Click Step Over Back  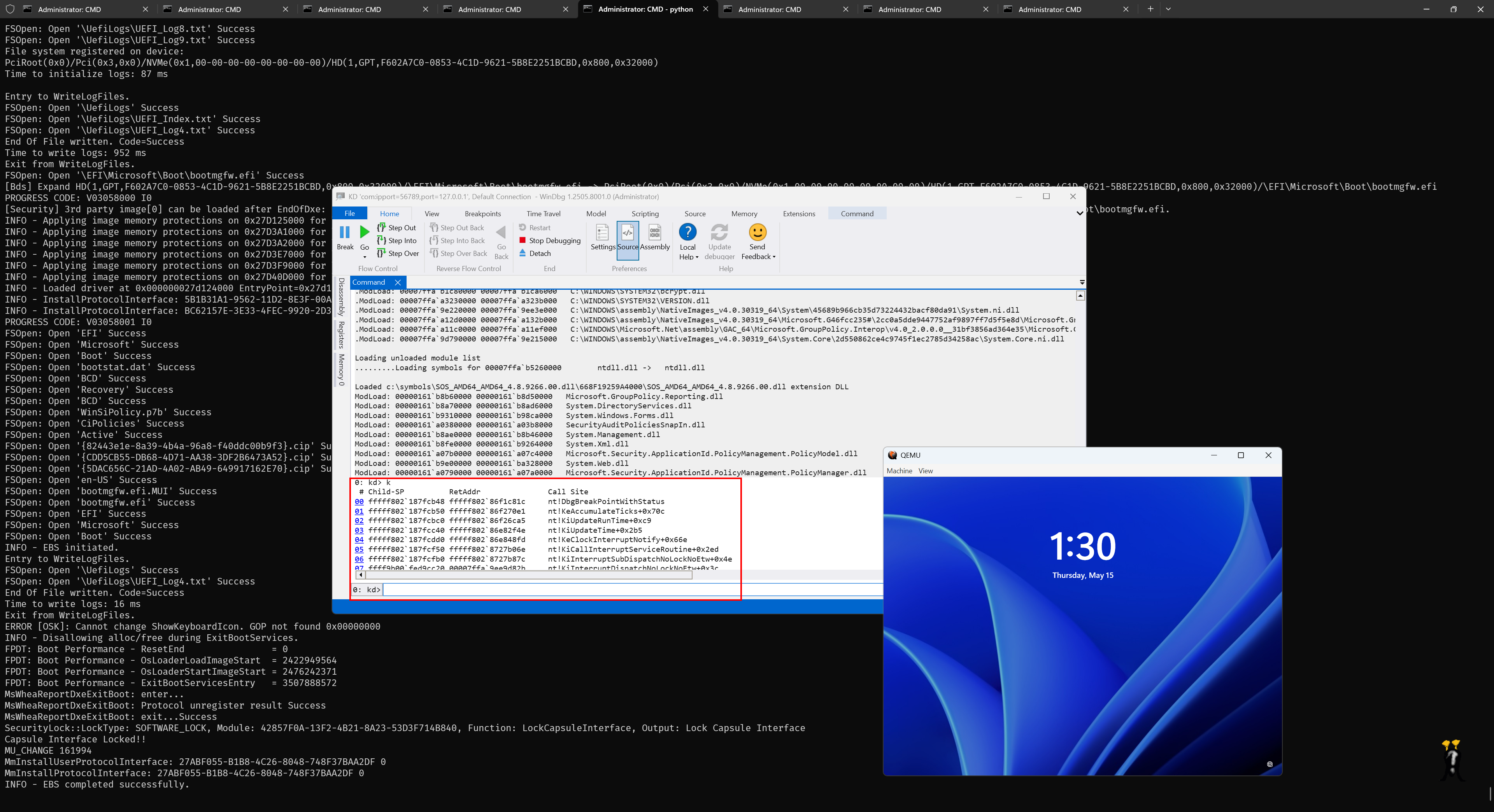coord(458,253)
